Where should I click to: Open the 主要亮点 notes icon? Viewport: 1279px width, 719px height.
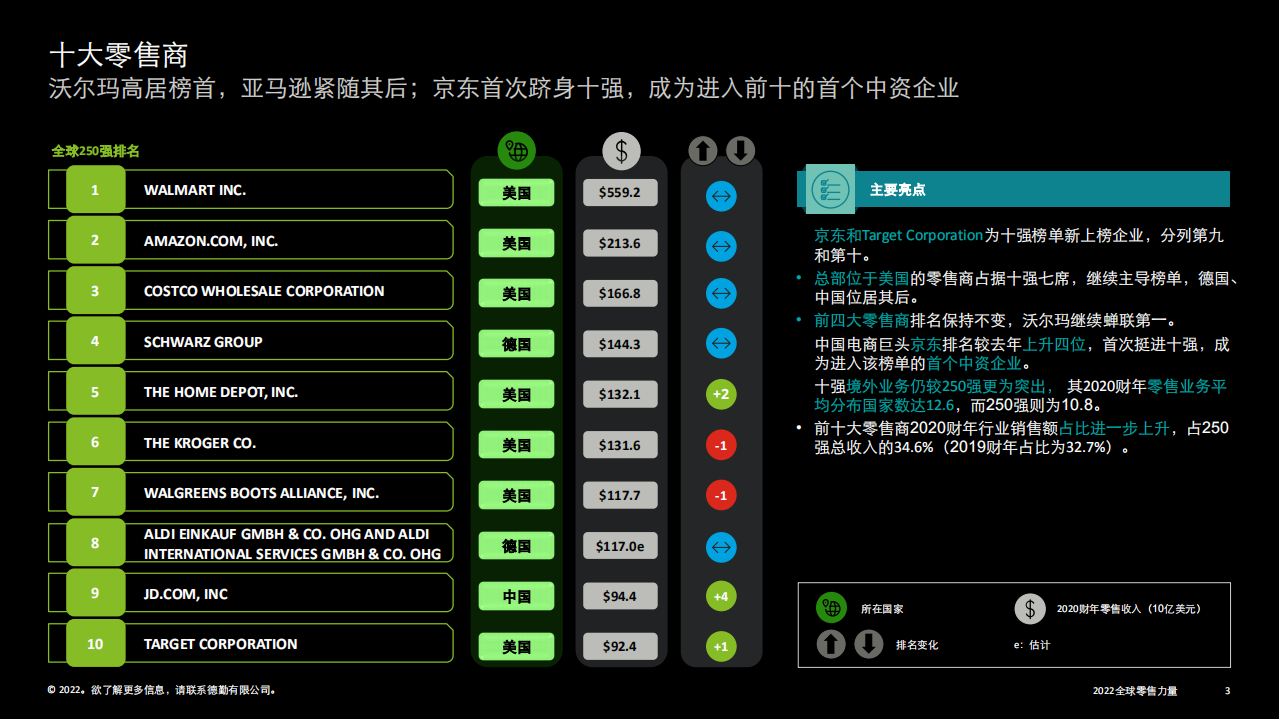point(828,189)
